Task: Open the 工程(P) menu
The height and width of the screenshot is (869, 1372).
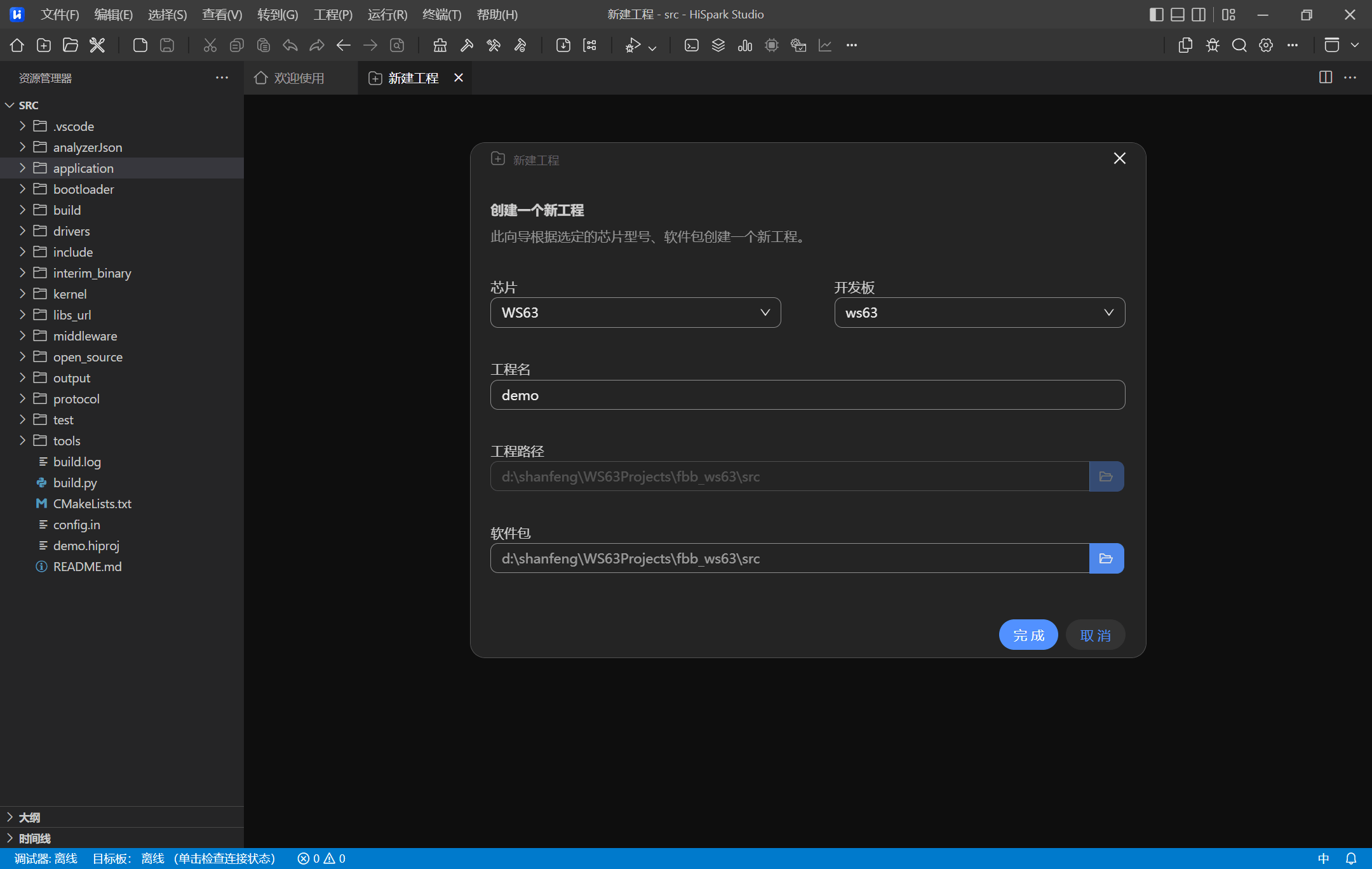Action: coord(332,15)
